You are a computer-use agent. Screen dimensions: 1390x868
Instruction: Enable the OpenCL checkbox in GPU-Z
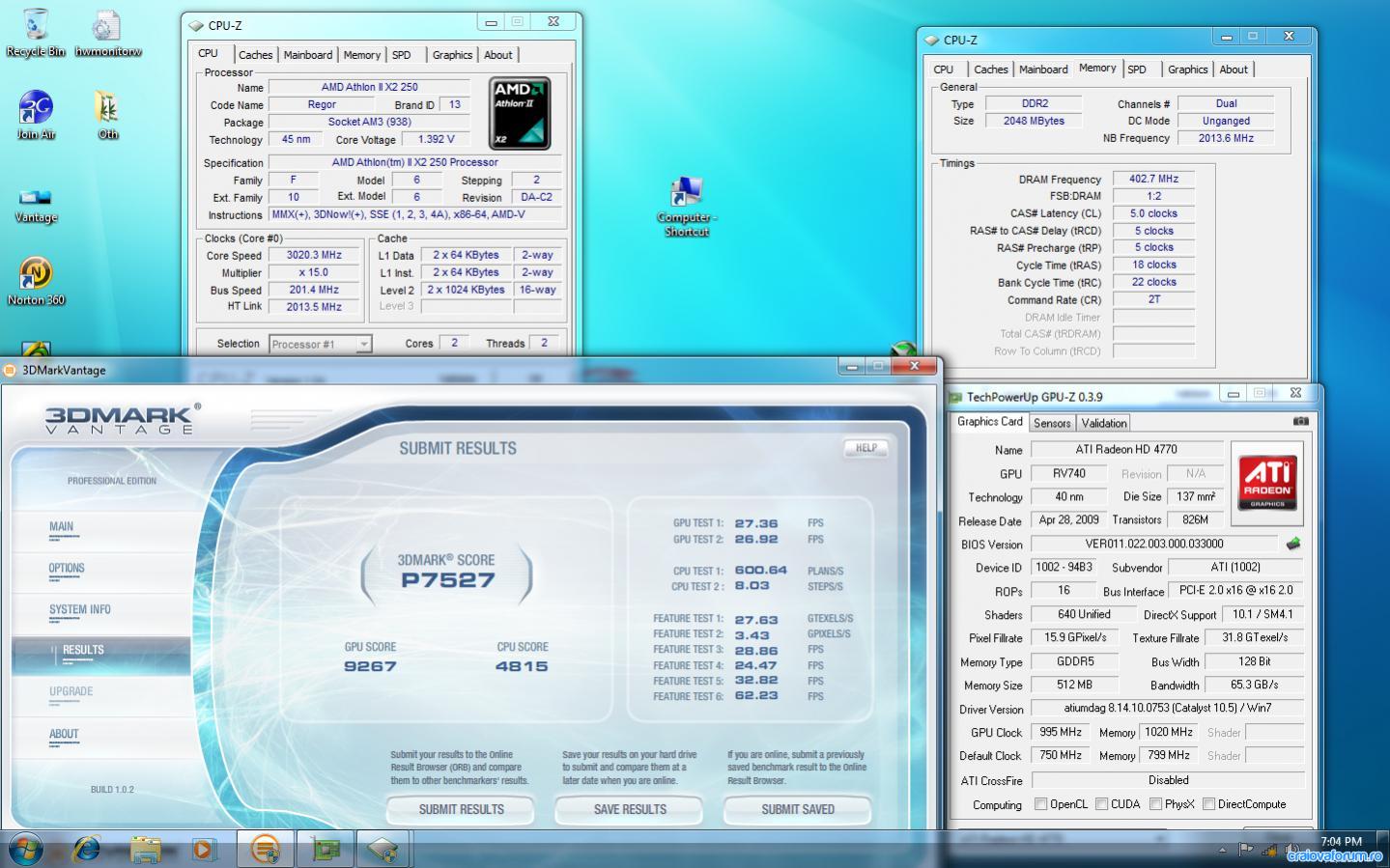click(x=1040, y=803)
